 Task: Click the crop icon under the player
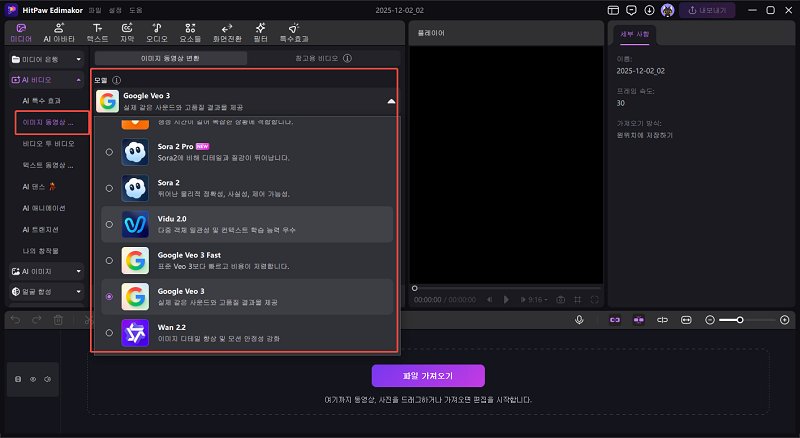click(x=578, y=300)
